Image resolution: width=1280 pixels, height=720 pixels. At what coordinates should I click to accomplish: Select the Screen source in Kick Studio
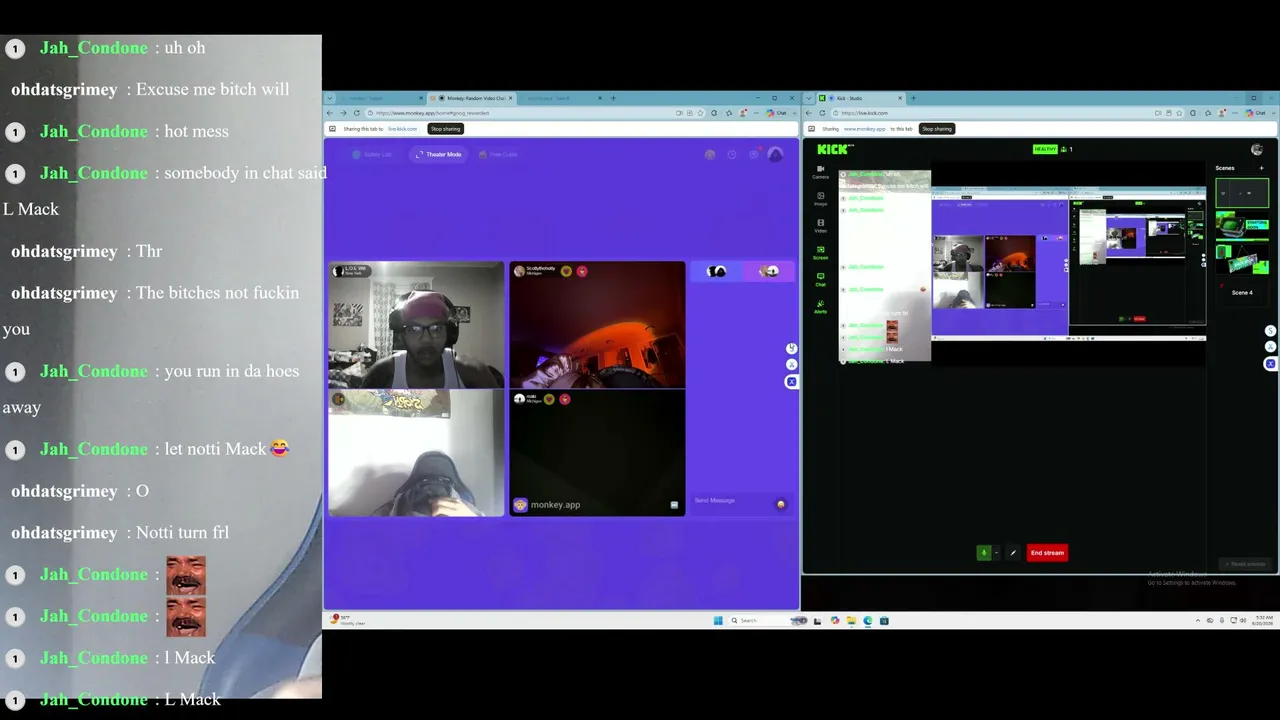pos(820,253)
